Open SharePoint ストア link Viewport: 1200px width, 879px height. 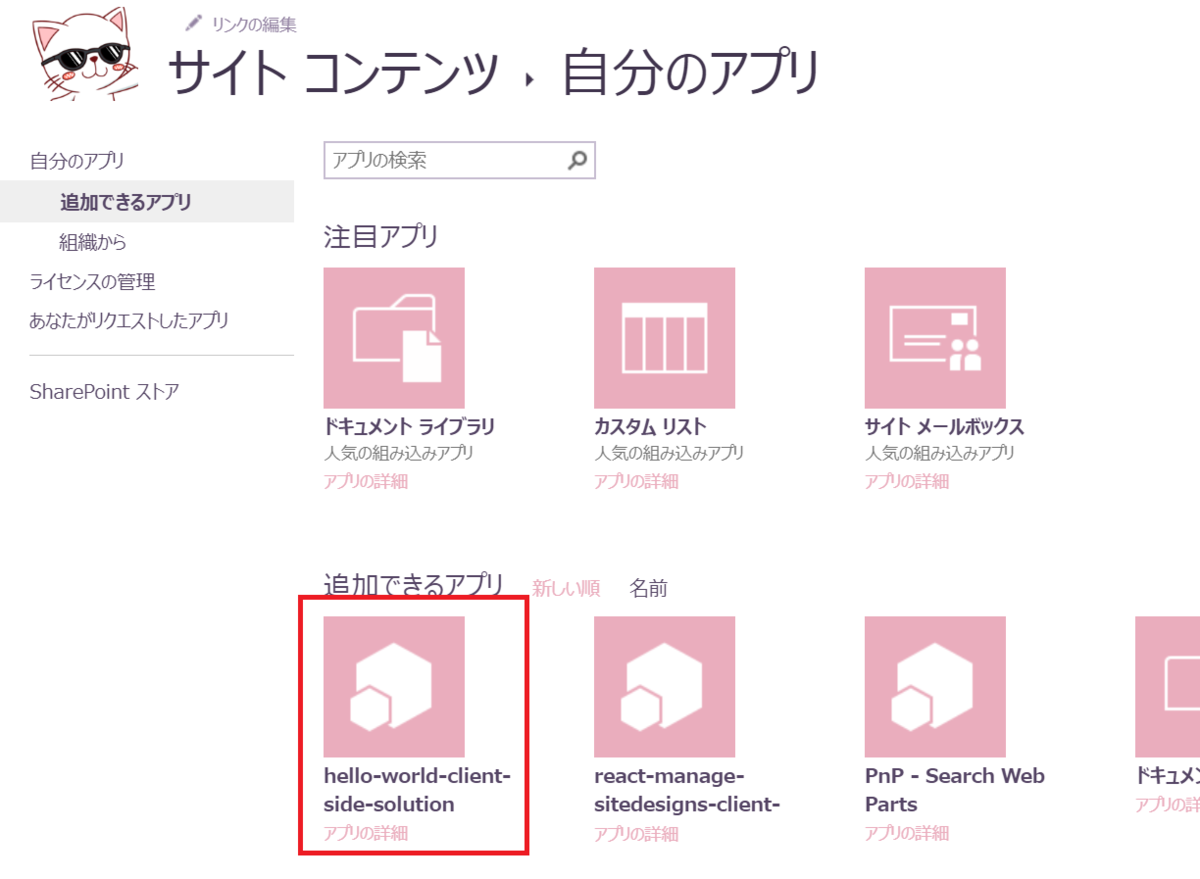point(105,391)
